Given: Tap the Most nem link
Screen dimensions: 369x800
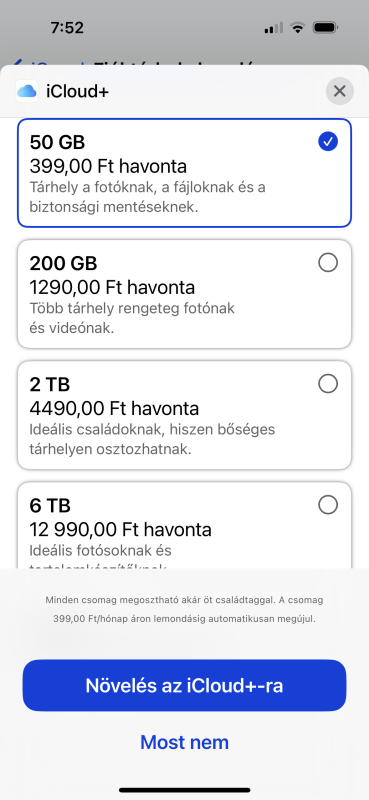Looking at the screenshot, I should coord(184,742).
